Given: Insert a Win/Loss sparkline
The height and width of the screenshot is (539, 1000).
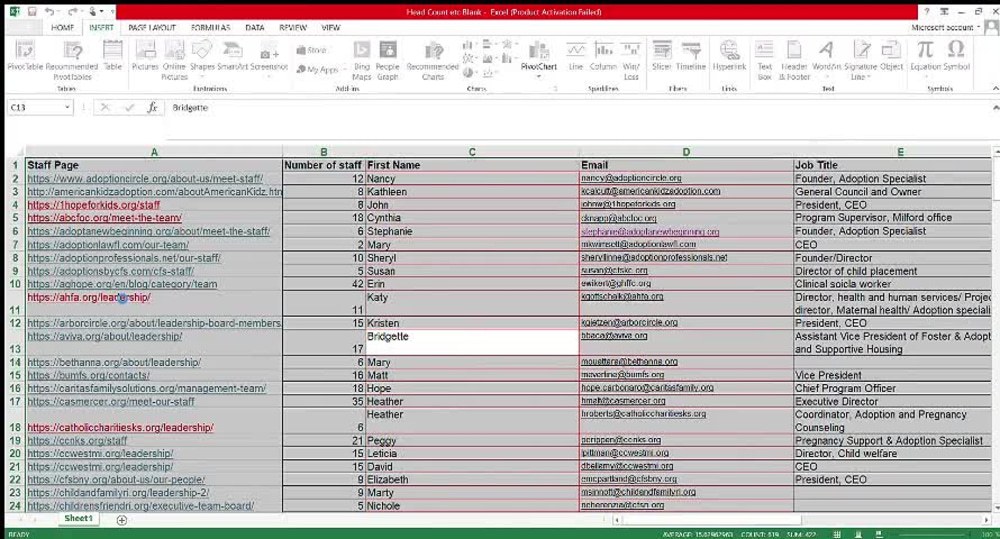Looking at the screenshot, I should pos(631,60).
